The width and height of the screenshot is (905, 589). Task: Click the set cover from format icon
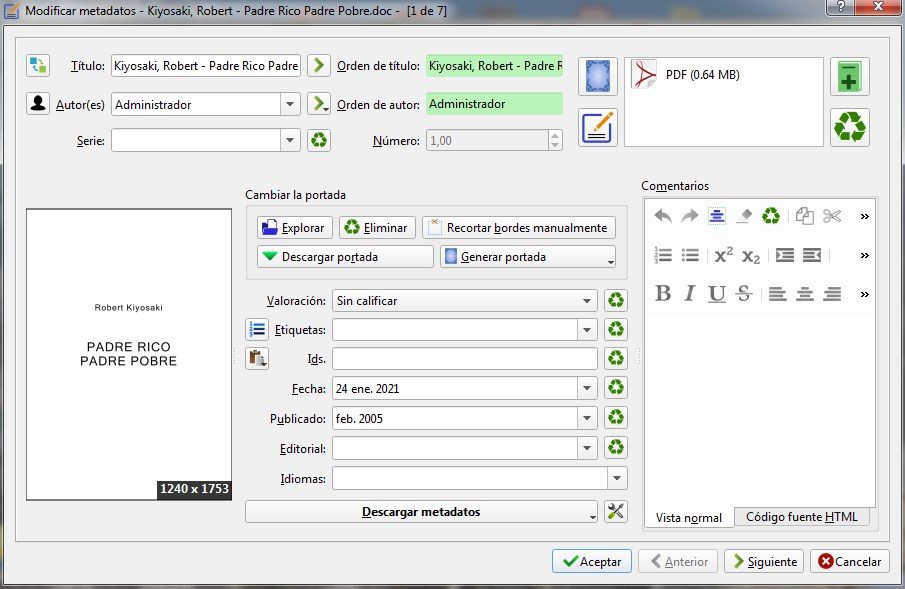coord(597,77)
